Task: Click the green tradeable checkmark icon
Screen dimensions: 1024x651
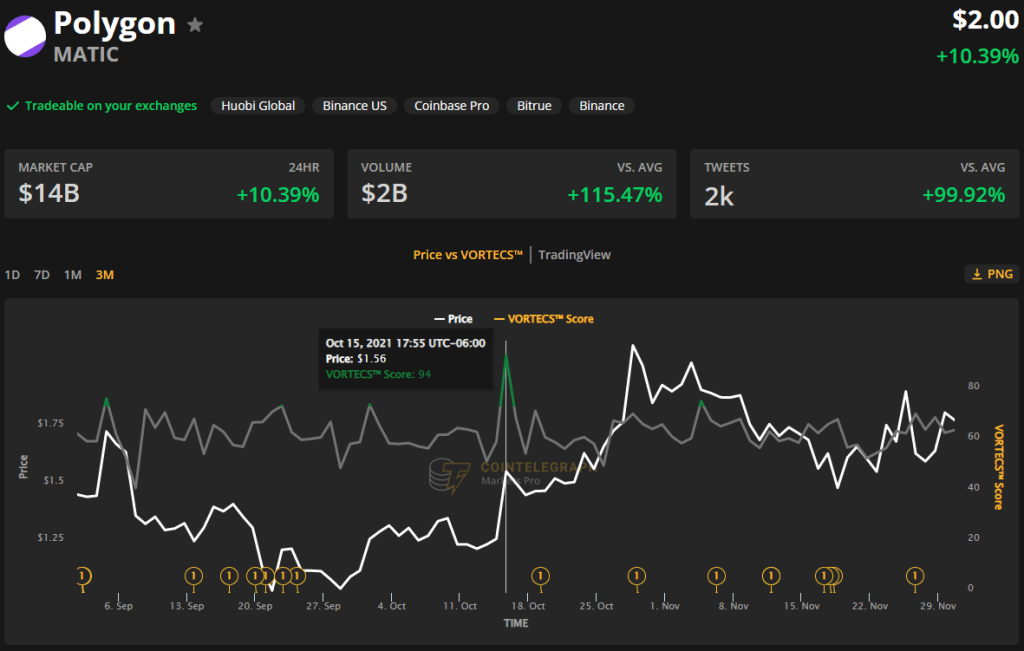Action: (x=13, y=106)
